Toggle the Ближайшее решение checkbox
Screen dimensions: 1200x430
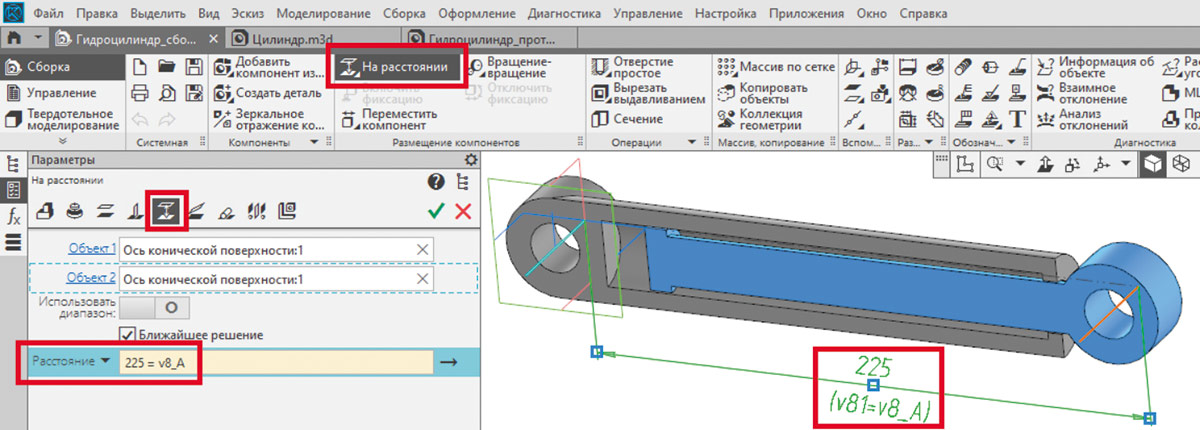(127, 334)
